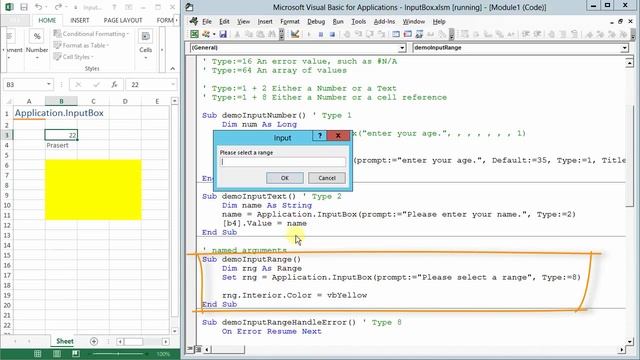Toggle Design Mode in the VBA toolbar
The width and height of the screenshot is (640, 360).
295,35
